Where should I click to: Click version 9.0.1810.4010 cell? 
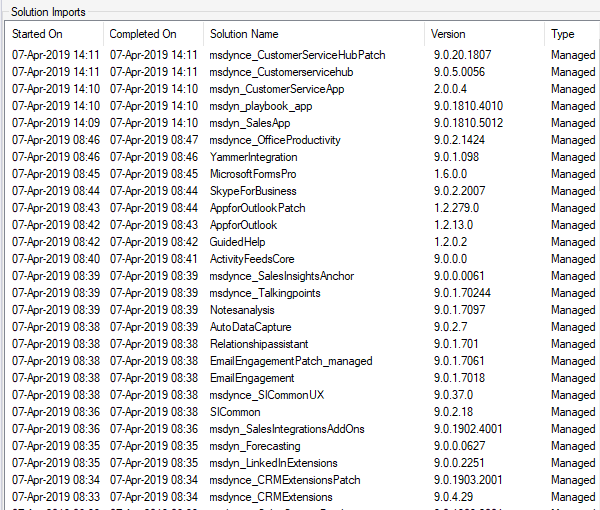coord(468,106)
